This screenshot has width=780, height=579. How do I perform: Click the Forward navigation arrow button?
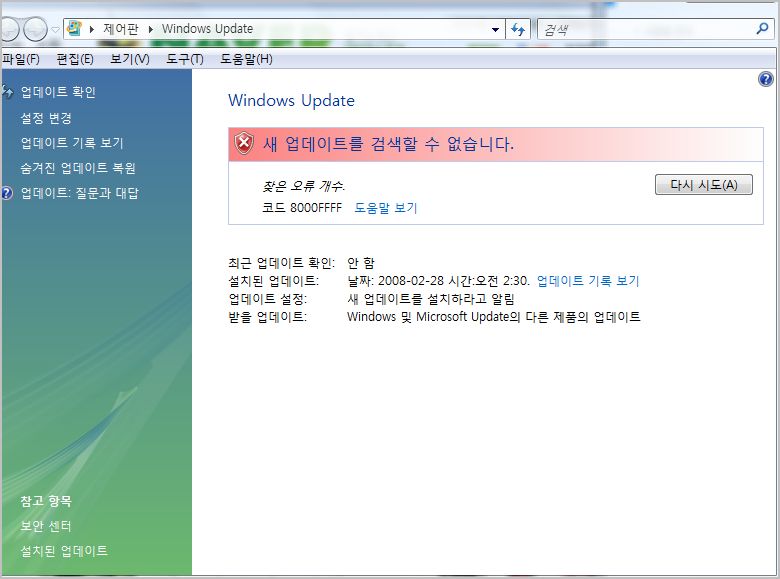pos(36,29)
